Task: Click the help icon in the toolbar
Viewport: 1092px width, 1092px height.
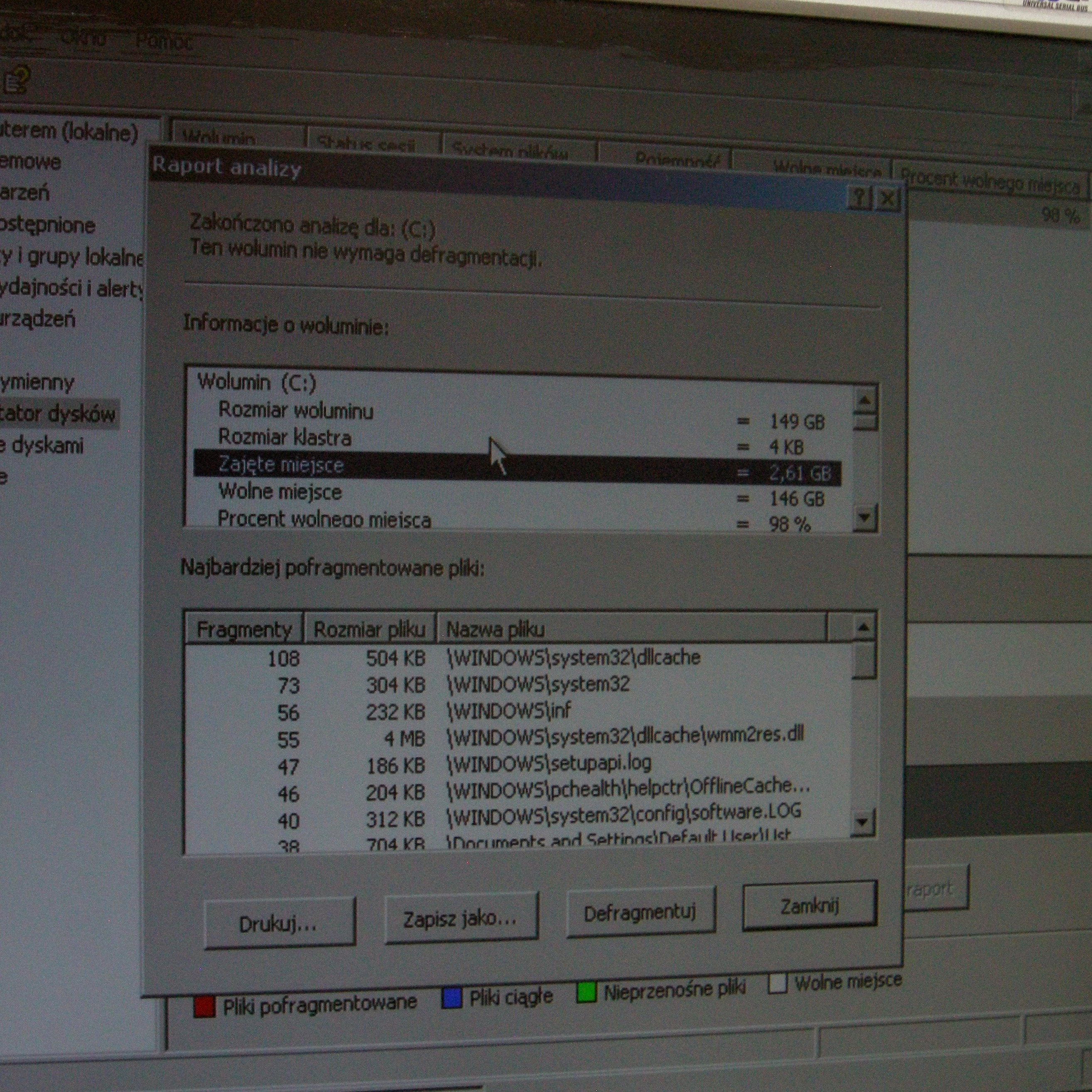Action: click(17, 79)
